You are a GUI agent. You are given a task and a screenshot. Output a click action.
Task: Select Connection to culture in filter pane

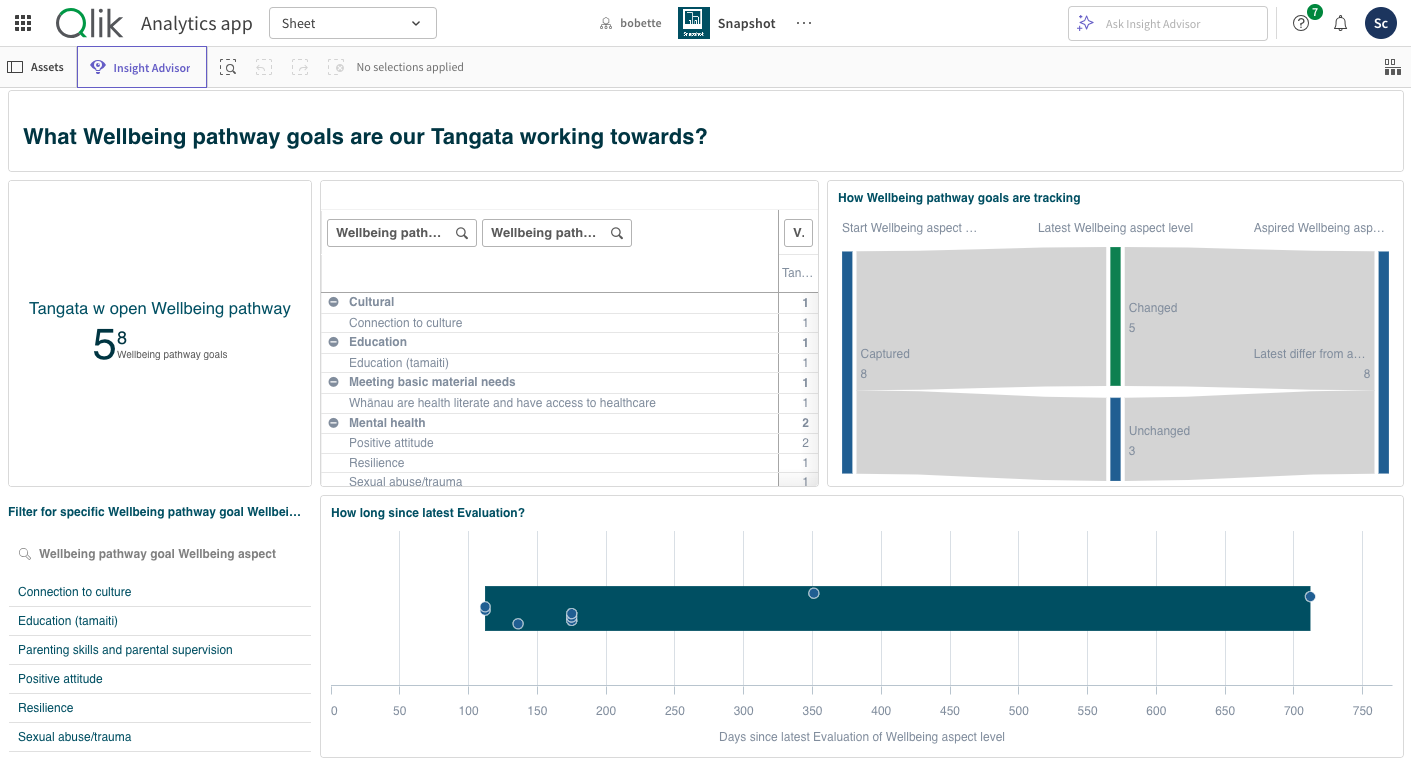click(160, 592)
